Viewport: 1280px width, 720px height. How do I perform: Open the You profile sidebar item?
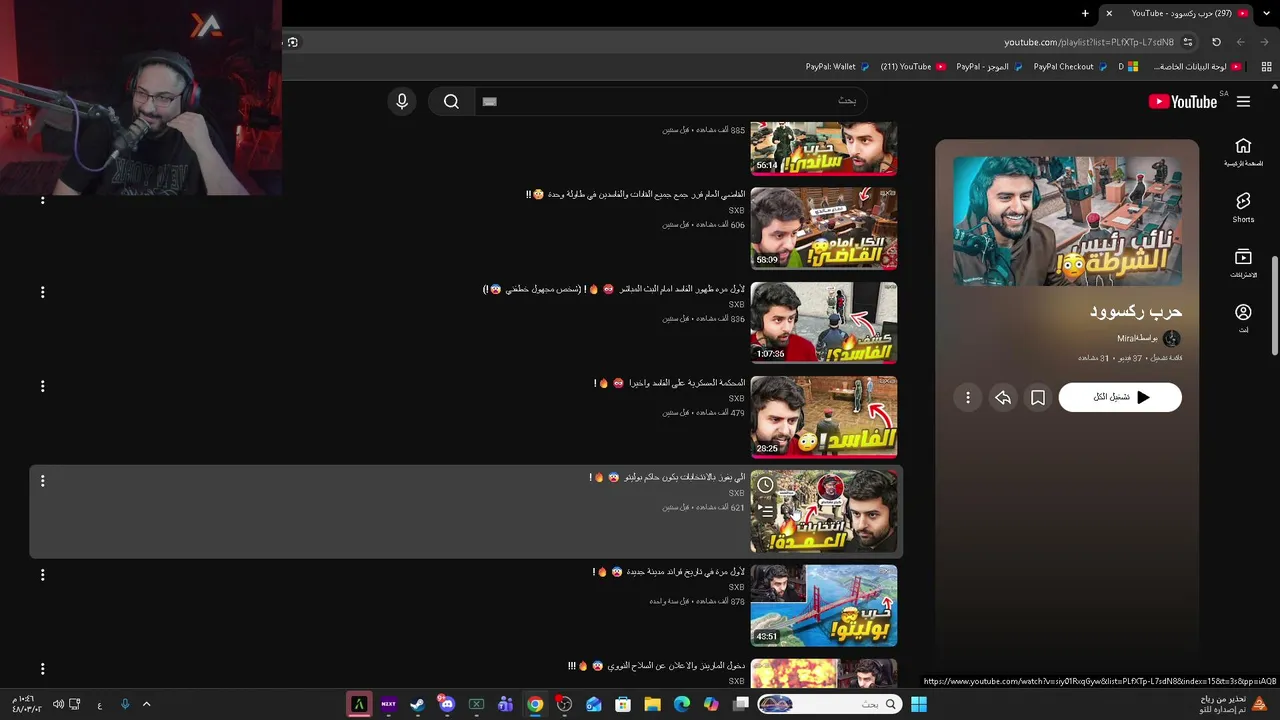point(1243,319)
